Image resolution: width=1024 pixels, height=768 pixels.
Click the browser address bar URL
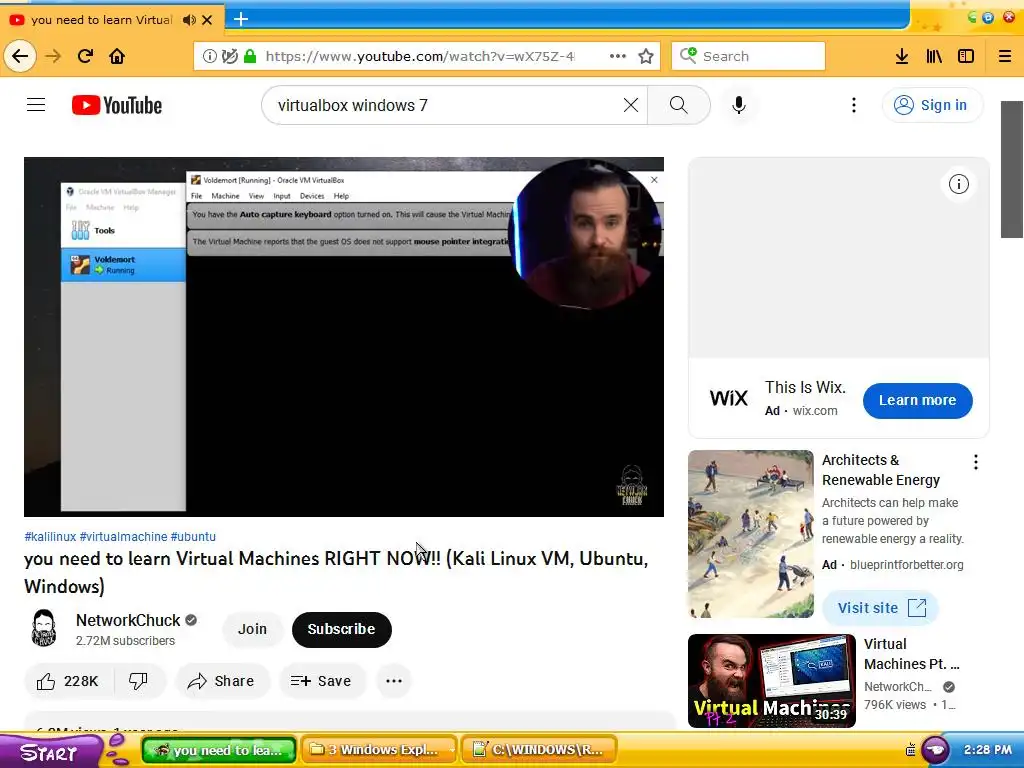[420, 56]
